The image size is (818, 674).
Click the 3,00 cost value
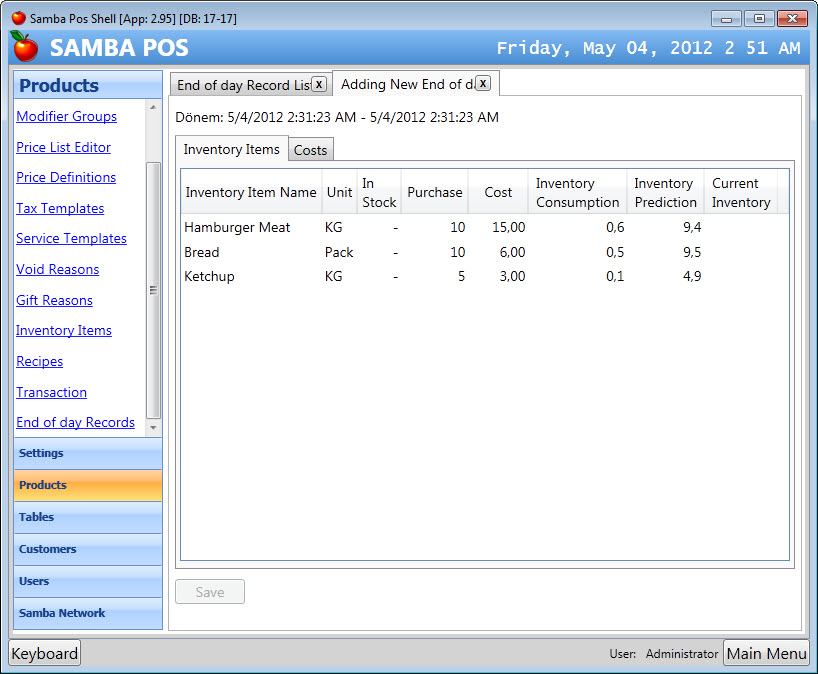pos(512,276)
